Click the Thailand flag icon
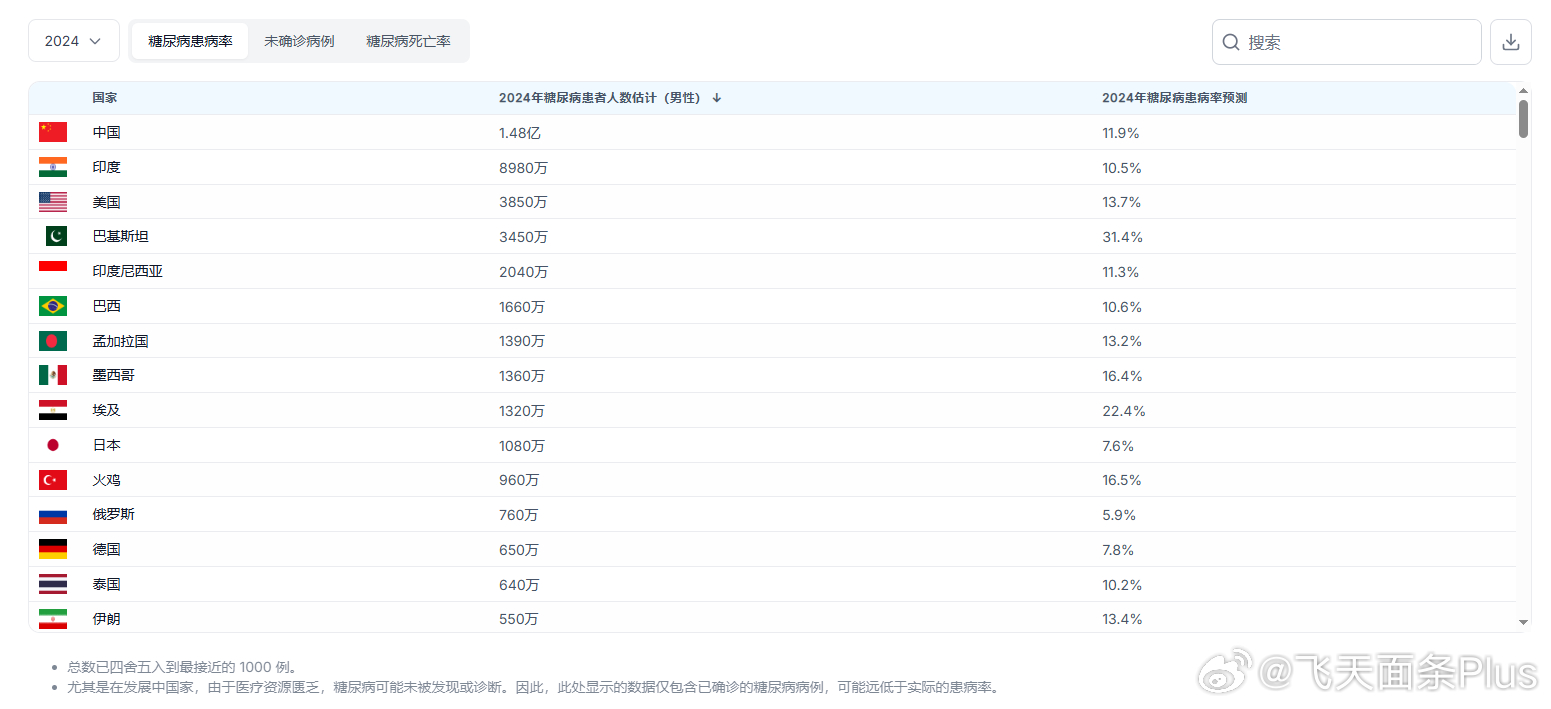 pos(53,584)
